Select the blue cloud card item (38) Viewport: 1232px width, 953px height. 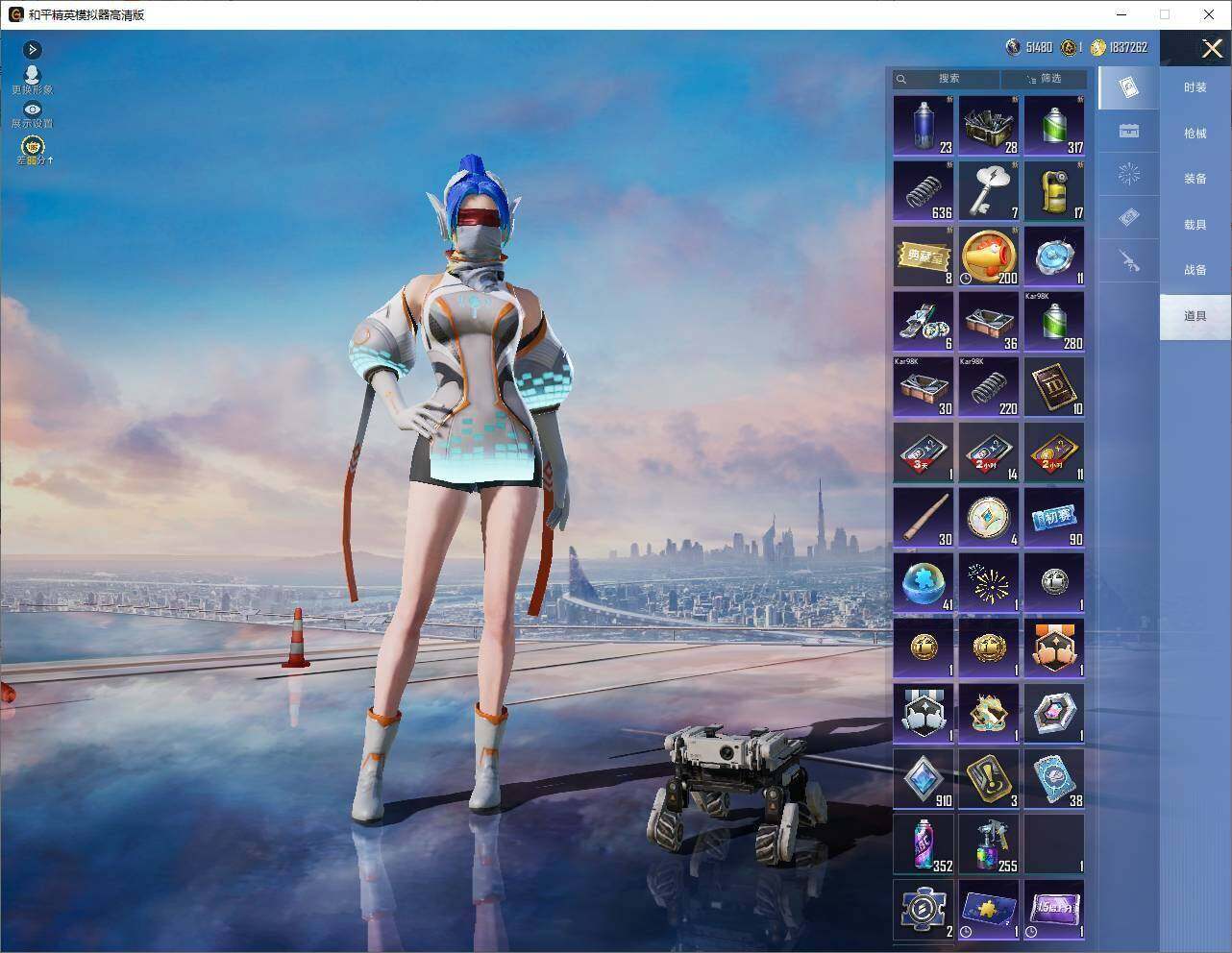[x=1054, y=778]
